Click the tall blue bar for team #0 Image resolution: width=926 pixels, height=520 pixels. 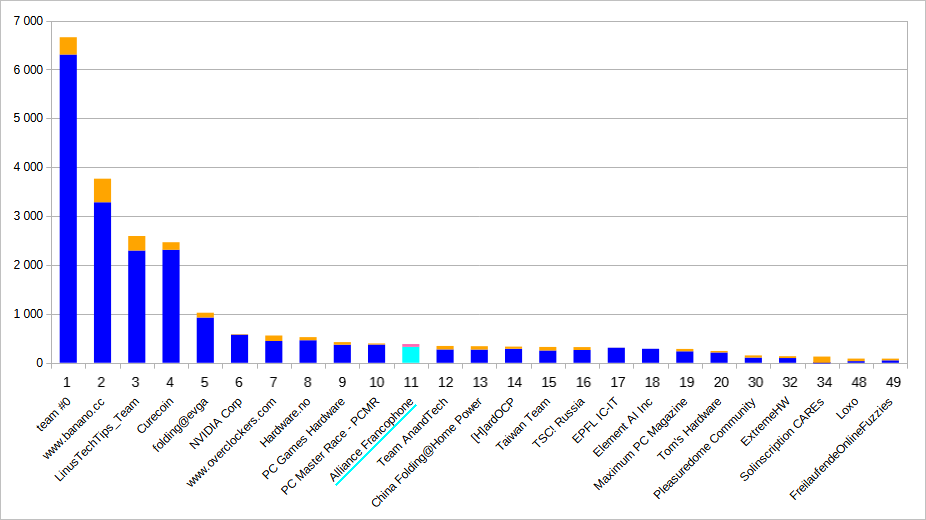(68, 208)
